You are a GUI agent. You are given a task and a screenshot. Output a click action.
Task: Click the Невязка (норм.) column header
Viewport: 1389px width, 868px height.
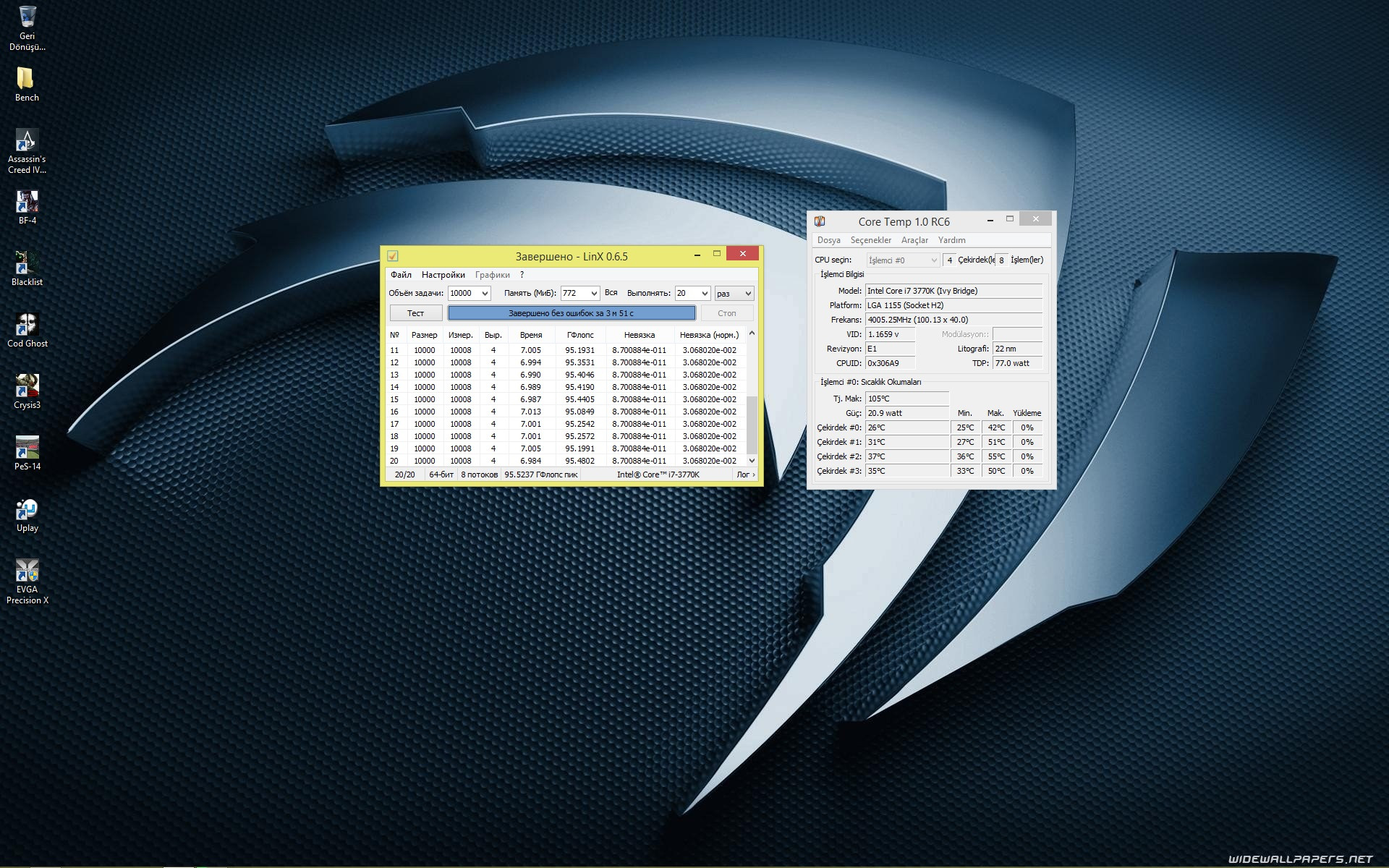[709, 335]
